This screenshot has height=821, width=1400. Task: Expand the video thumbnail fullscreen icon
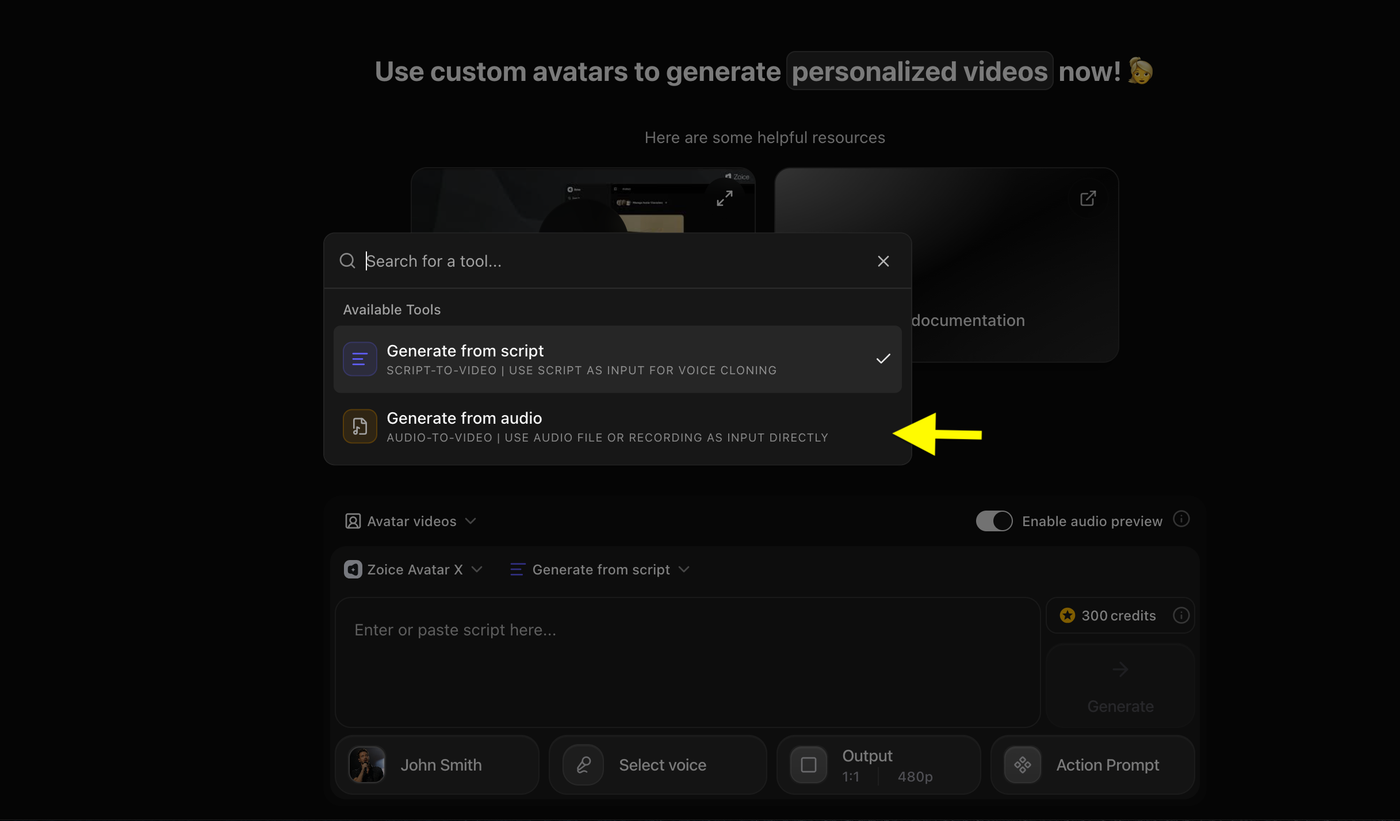[x=725, y=198]
